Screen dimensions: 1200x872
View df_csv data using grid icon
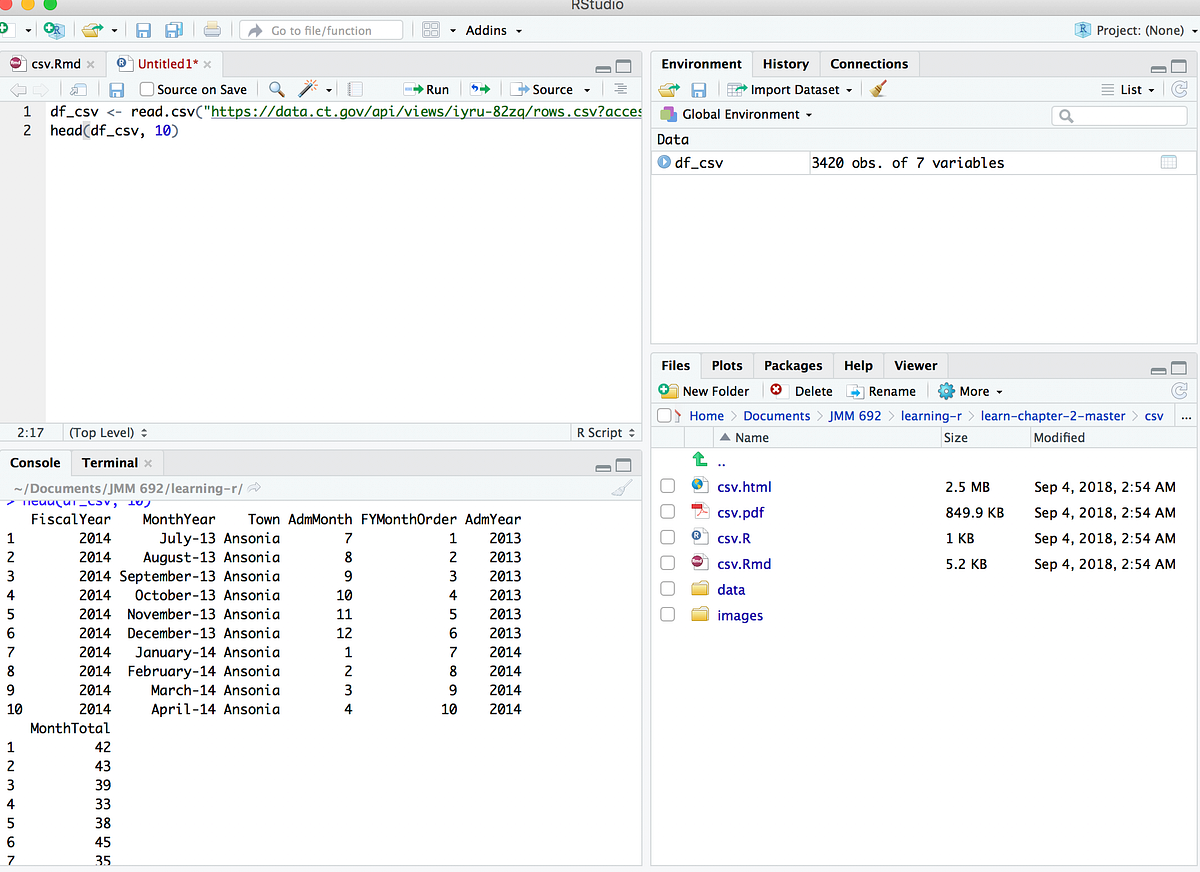[1168, 162]
